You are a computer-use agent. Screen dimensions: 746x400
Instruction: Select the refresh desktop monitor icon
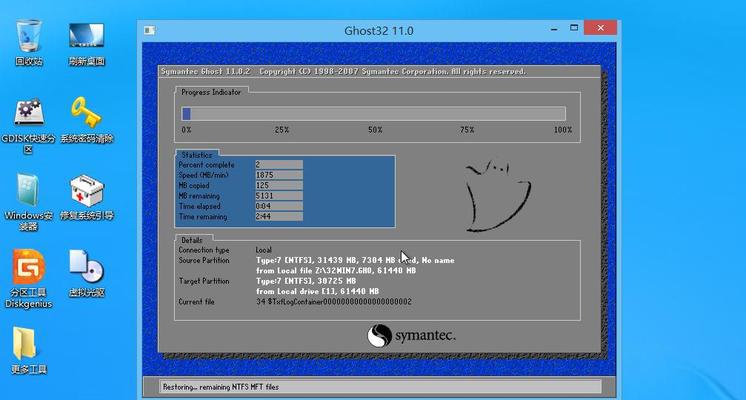86,42
